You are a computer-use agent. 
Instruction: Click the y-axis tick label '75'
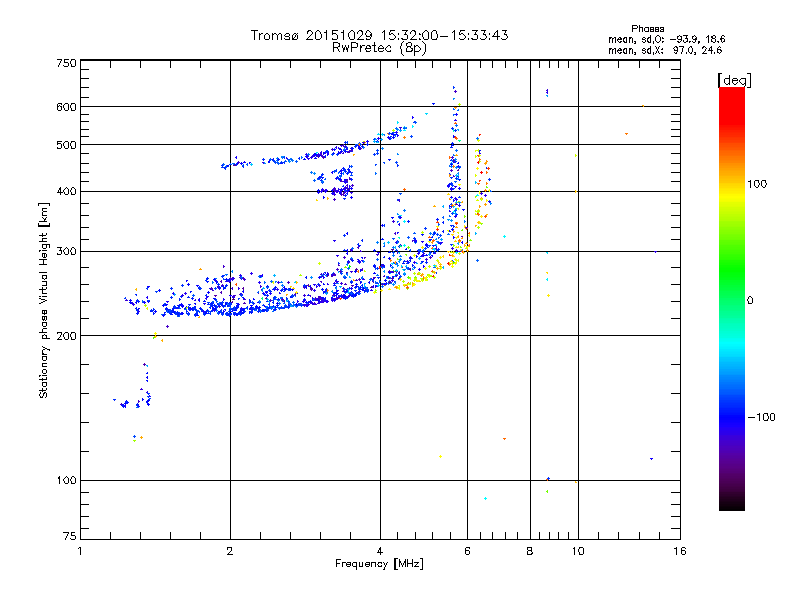tap(70, 536)
